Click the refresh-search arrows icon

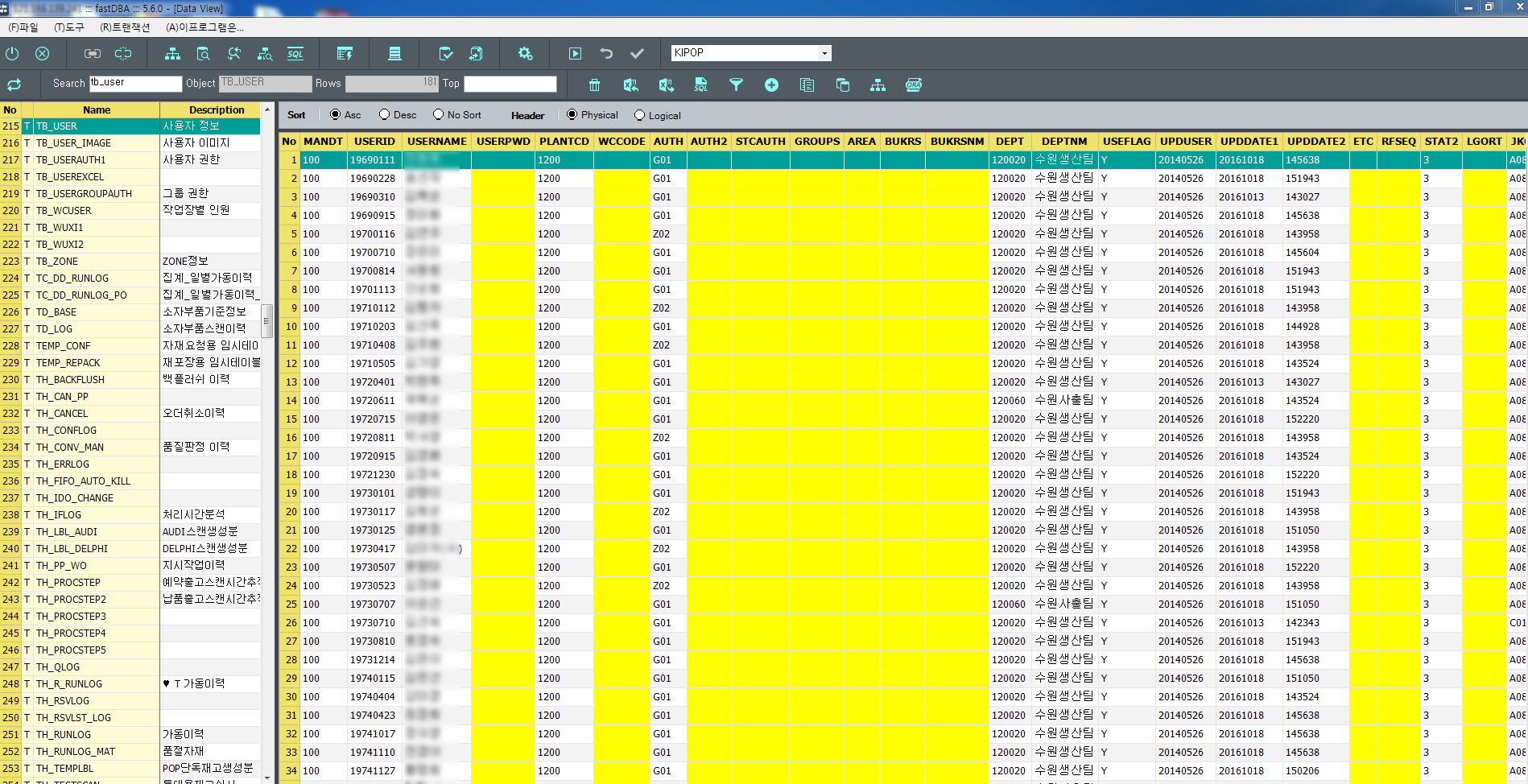(x=234, y=53)
